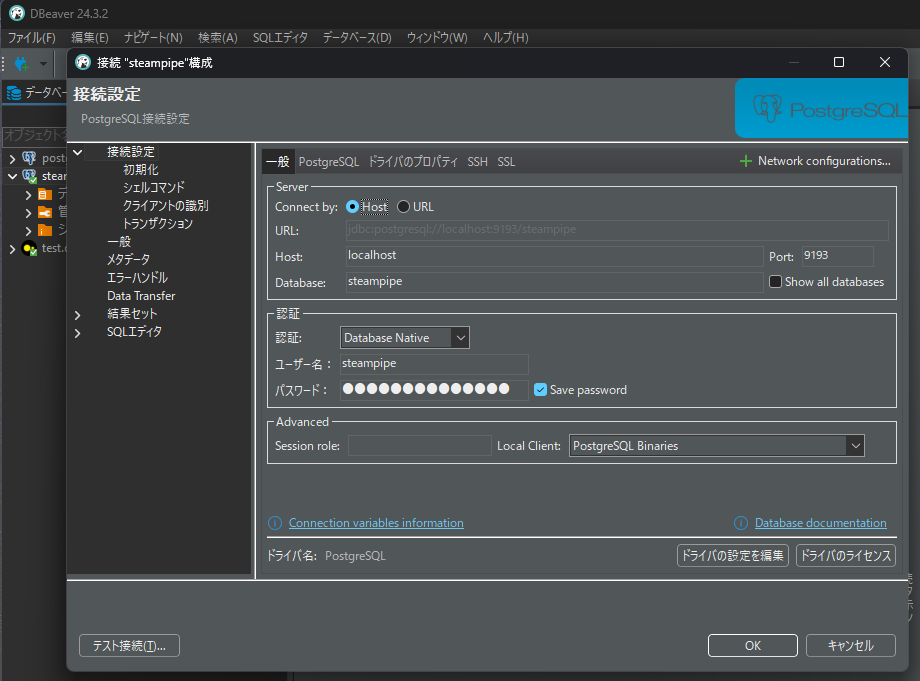Image resolution: width=920 pixels, height=681 pixels.
Task: Click the test connection icon in navigator
Action: click(29, 249)
